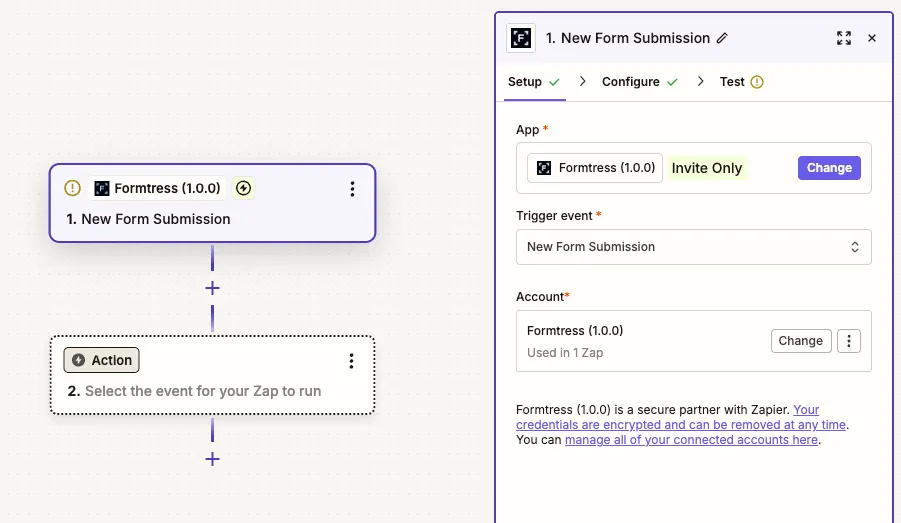Viewport: 901px width, 523px height.
Task: Click the purple Change app button
Action: tap(829, 168)
